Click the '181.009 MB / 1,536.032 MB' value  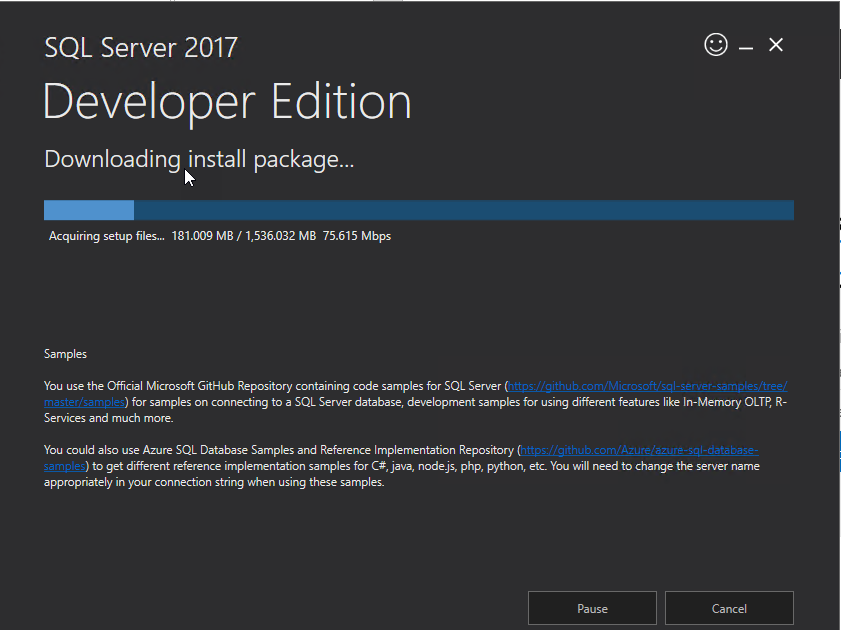244,236
